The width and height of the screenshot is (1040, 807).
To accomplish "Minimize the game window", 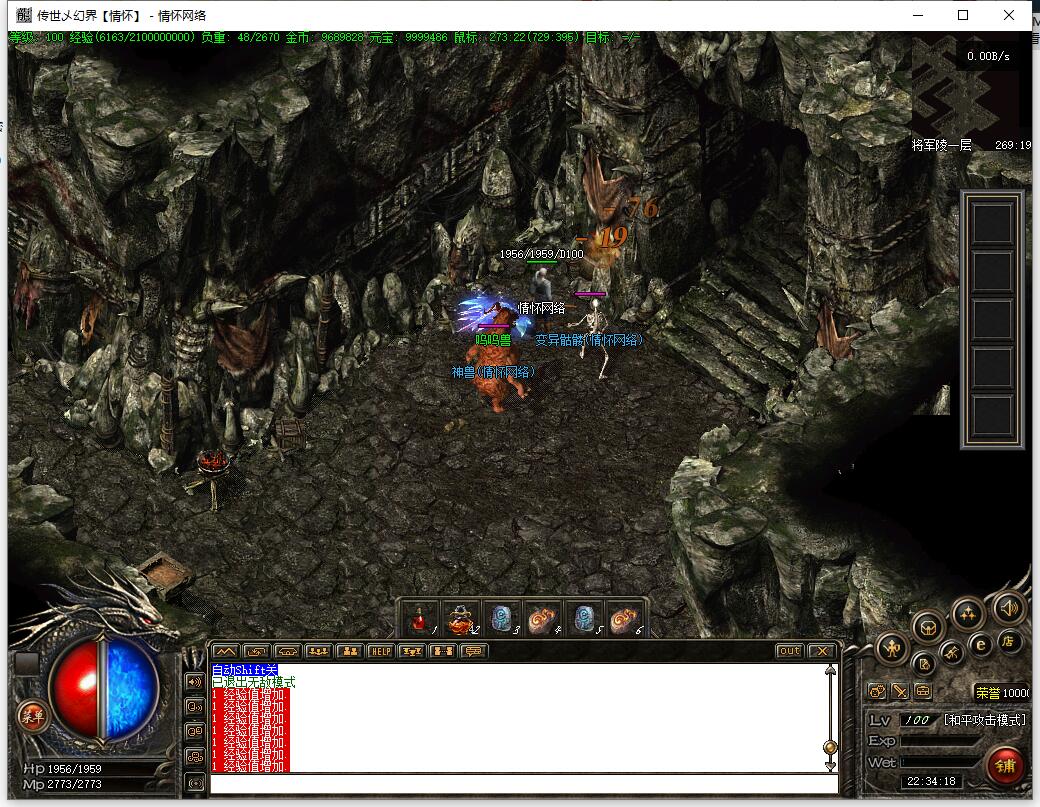I will click(918, 15).
